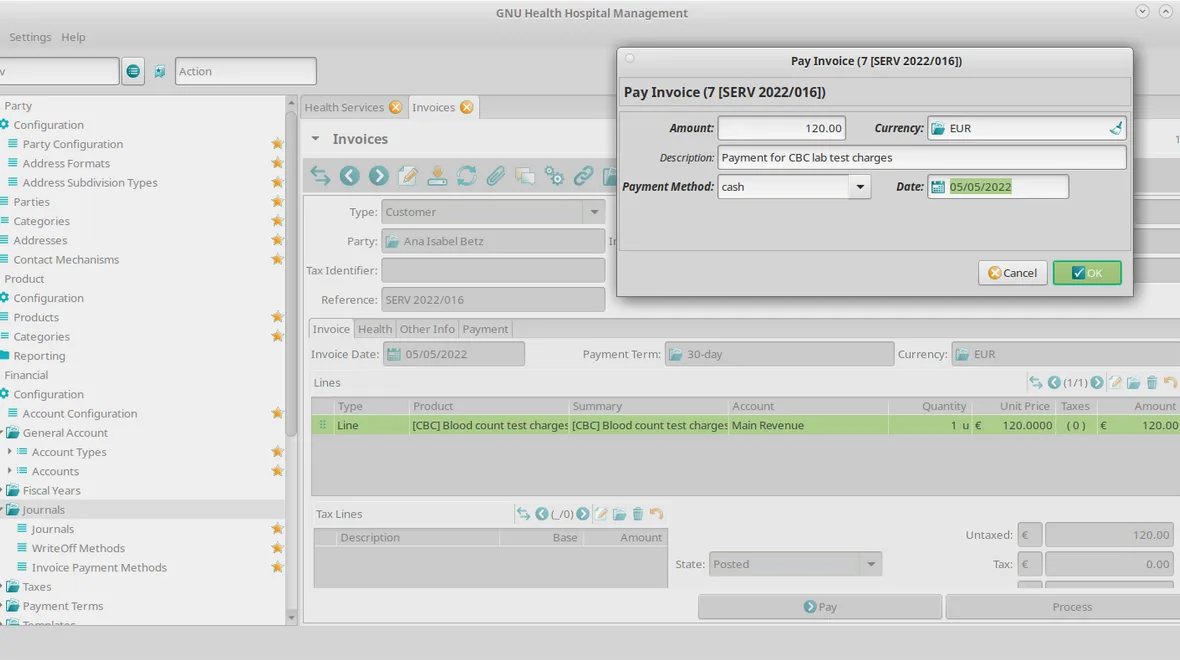Viewport: 1180px width, 660px height.
Task: Switch to the Health tab of invoice
Action: coord(375,329)
